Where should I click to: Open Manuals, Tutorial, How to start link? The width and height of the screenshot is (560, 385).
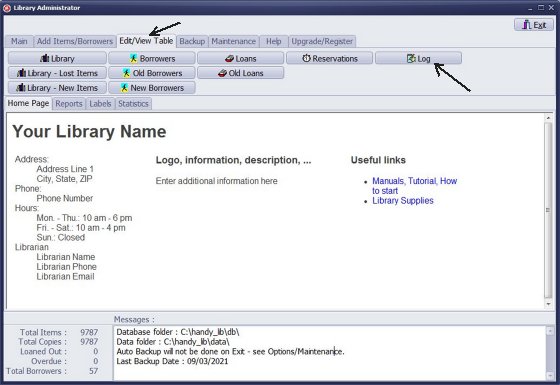(415, 186)
